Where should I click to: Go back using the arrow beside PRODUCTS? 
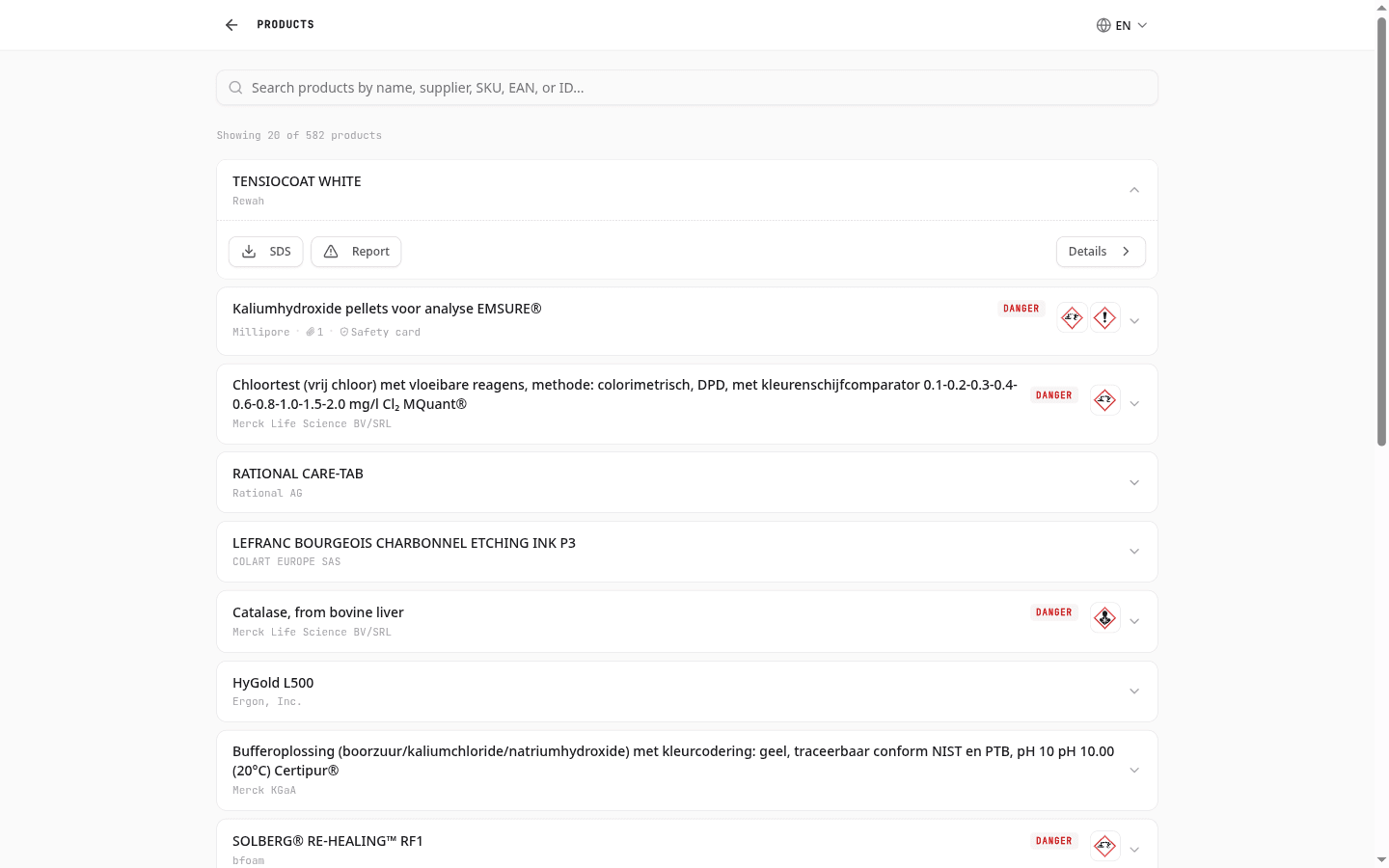[x=231, y=25]
